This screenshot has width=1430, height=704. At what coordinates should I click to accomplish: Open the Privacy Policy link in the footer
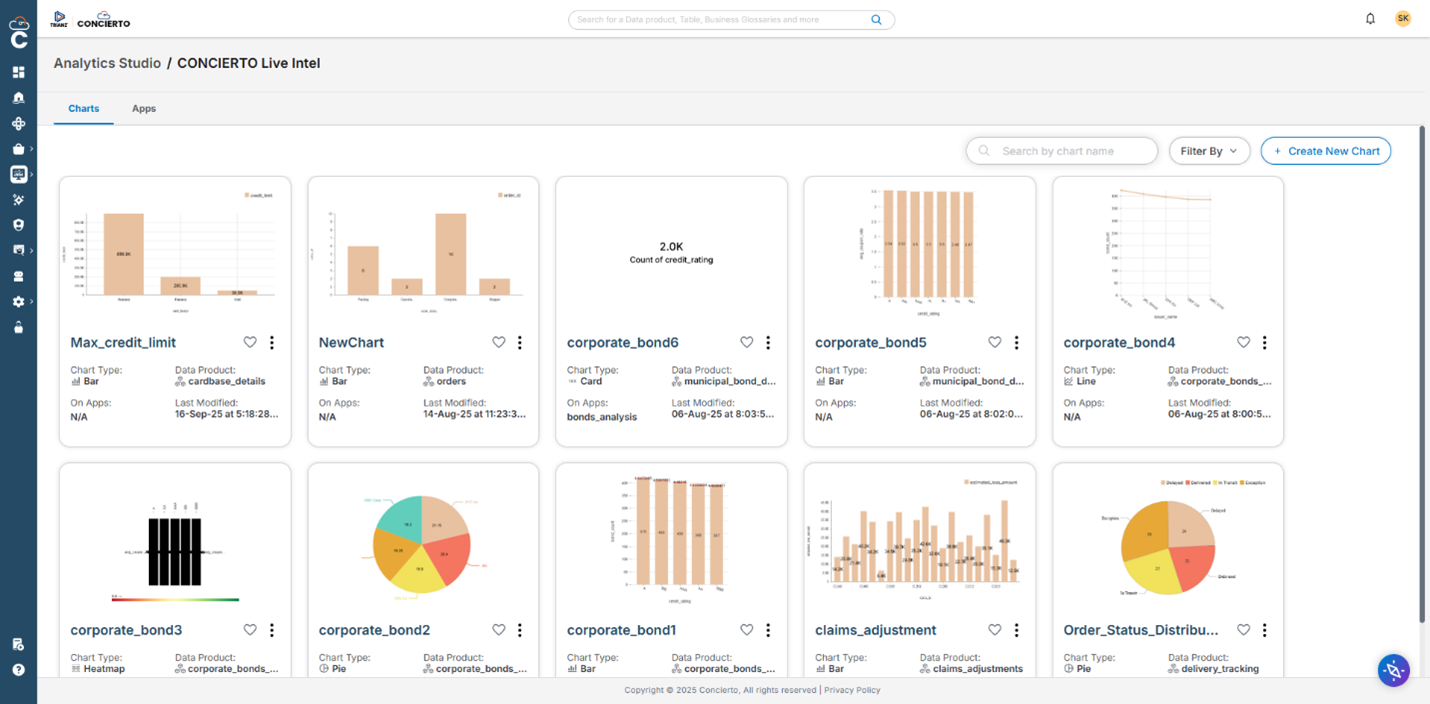point(851,690)
